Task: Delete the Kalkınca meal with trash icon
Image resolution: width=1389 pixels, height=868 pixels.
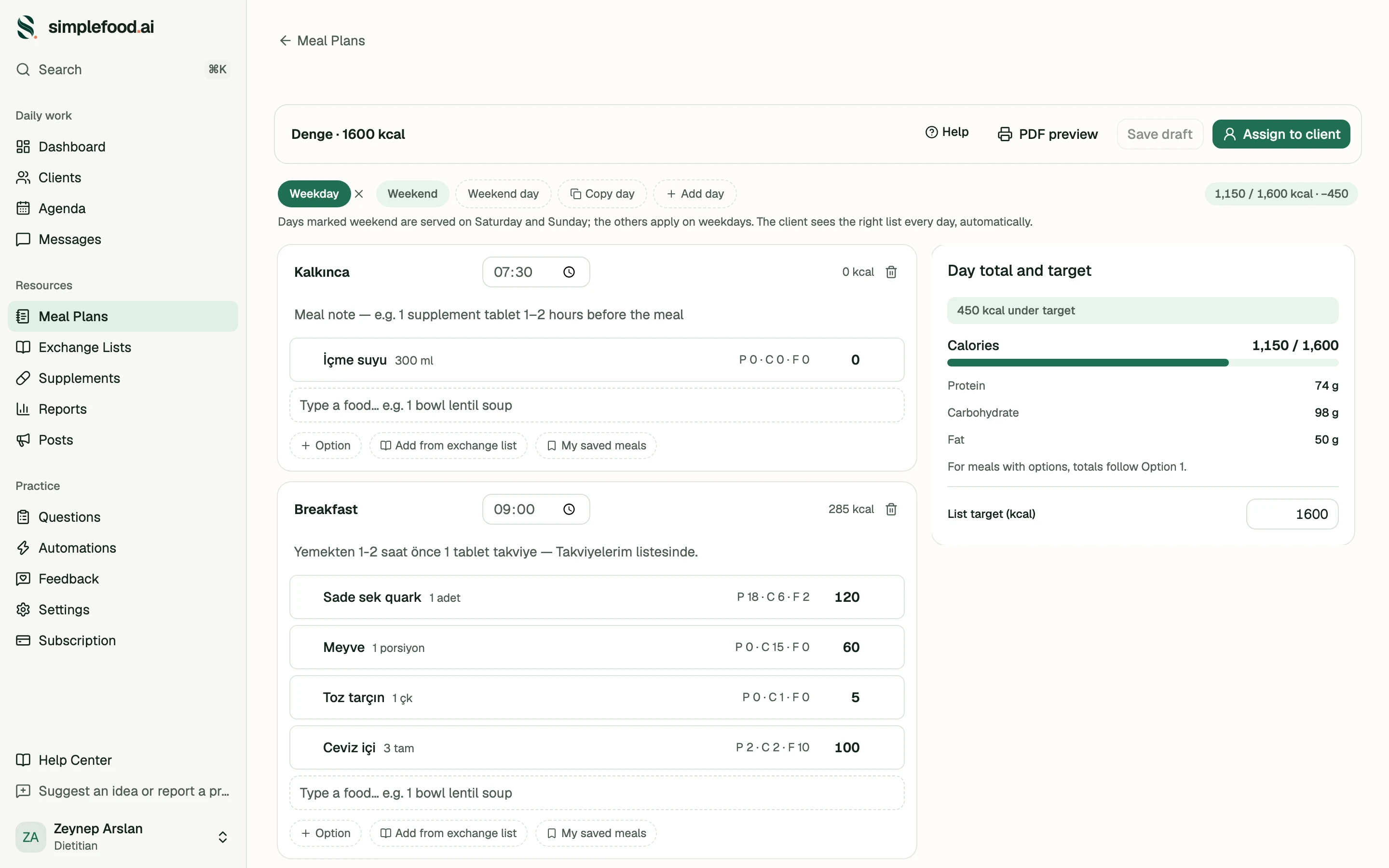Action: point(891,272)
